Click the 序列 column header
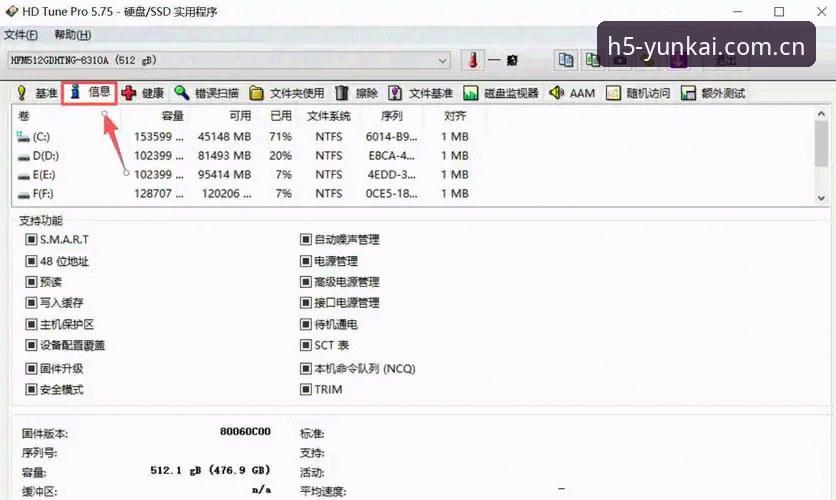The height and width of the screenshot is (500, 836). click(x=392, y=116)
